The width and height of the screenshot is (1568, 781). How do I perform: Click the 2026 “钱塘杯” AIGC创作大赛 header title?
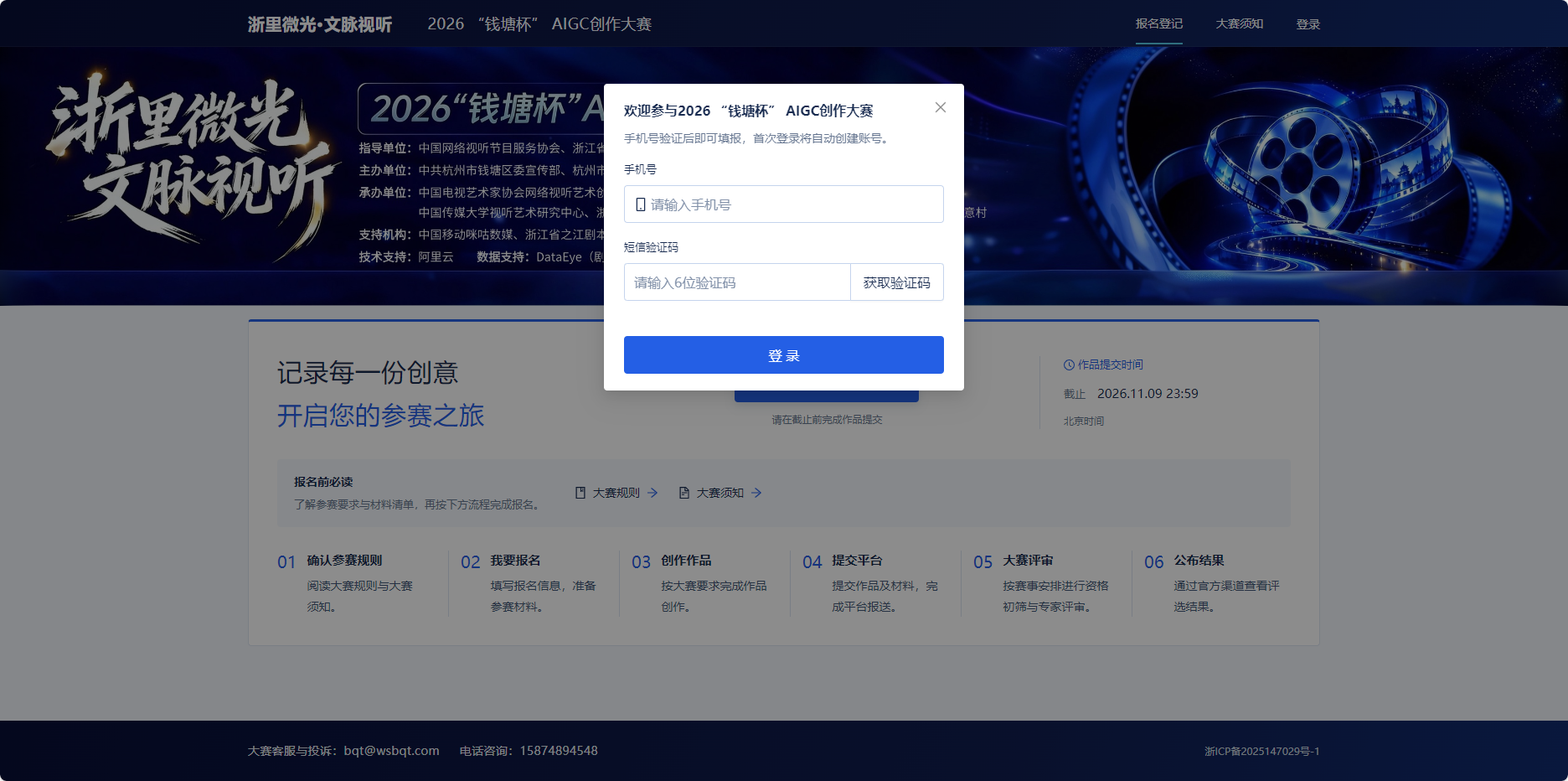(x=539, y=24)
